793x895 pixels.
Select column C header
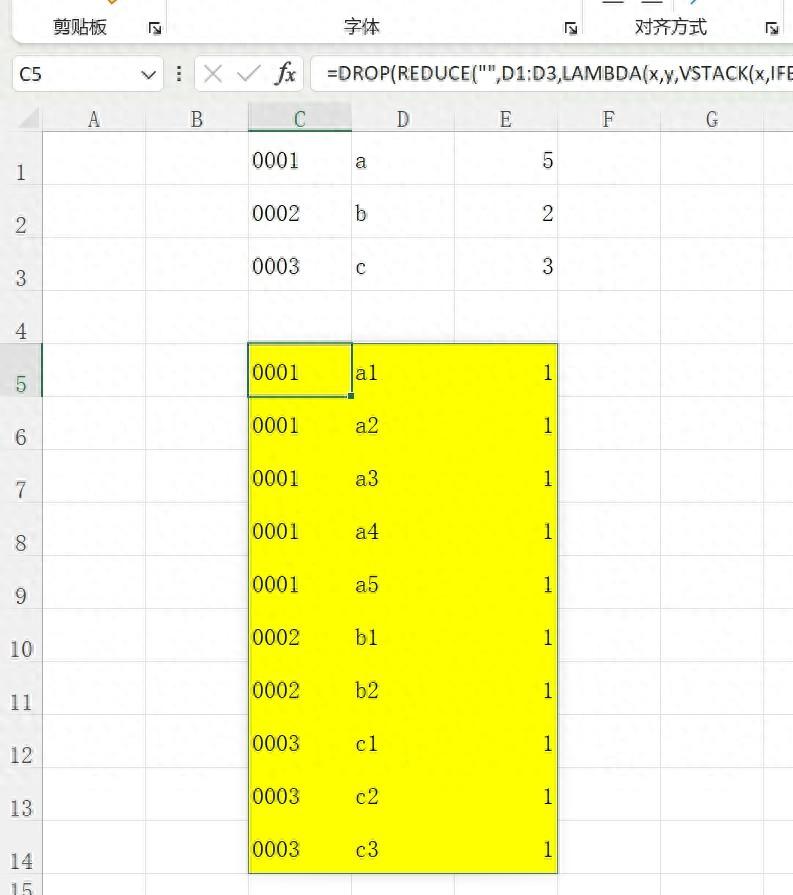(300, 119)
